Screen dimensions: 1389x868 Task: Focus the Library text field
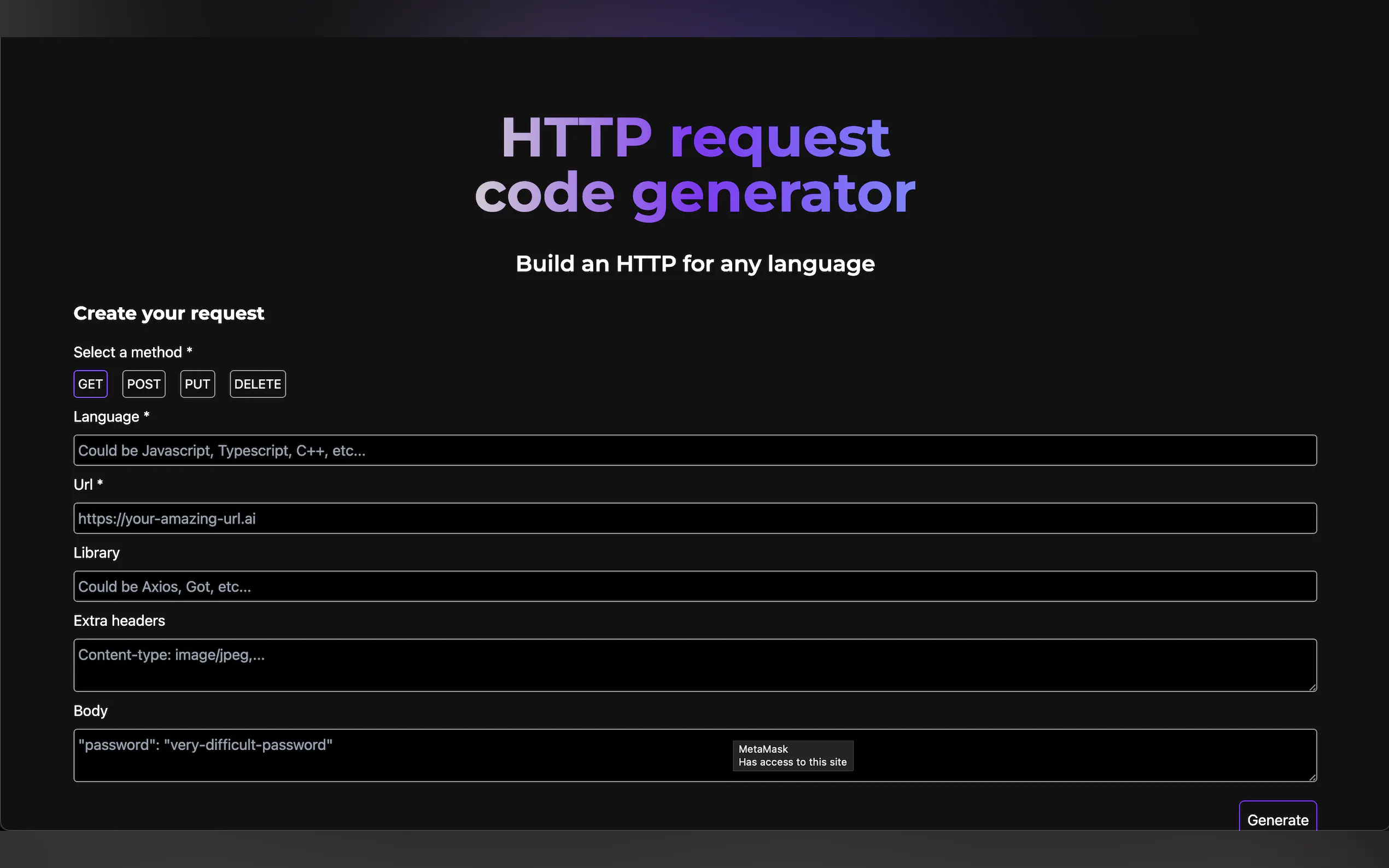point(695,586)
